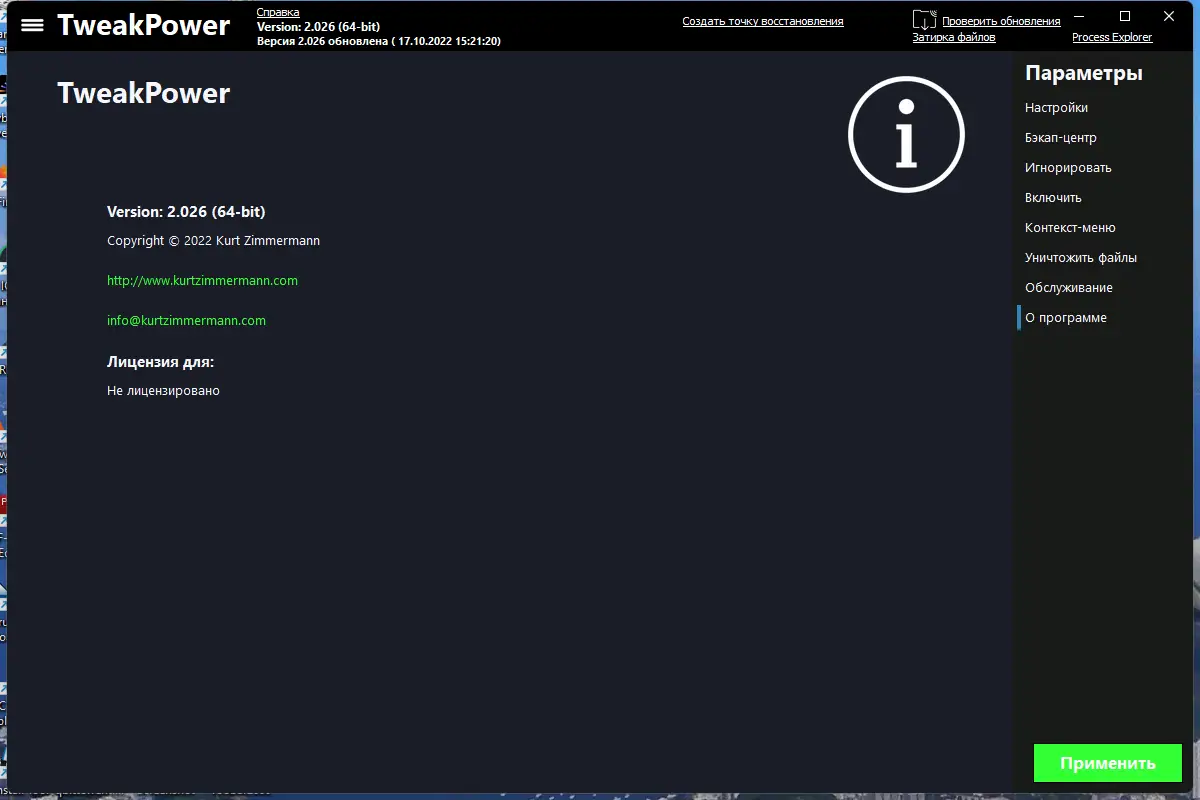
Task: Click Версия 2.026 обновлена header text
Action: pos(379,41)
